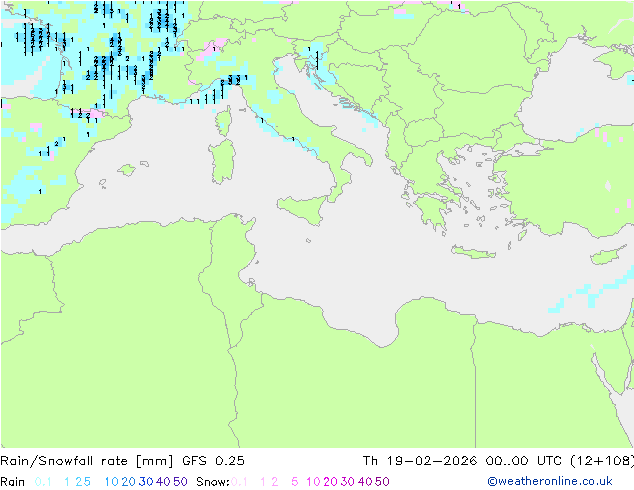Image resolution: width=634 pixels, height=490 pixels.
Task: Select the snow legend value 20
Action: click(330, 482)
